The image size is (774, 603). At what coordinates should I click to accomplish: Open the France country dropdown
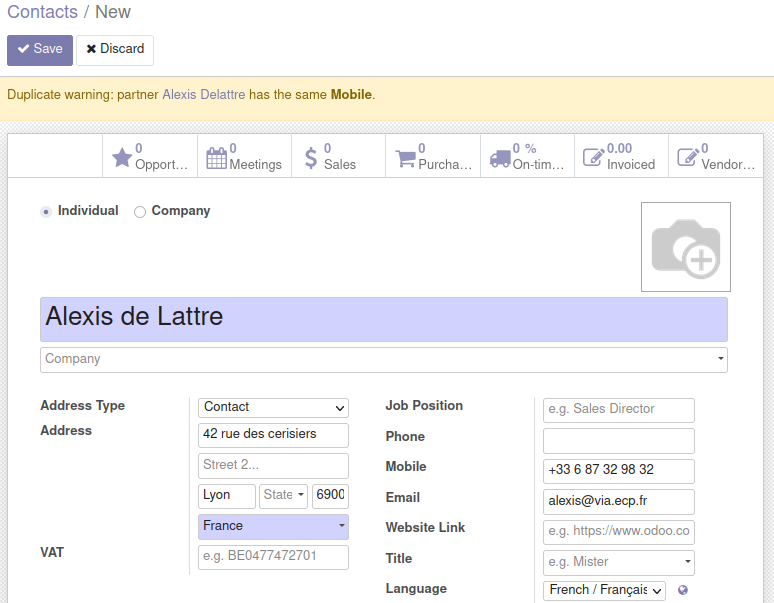coord(273,527)
